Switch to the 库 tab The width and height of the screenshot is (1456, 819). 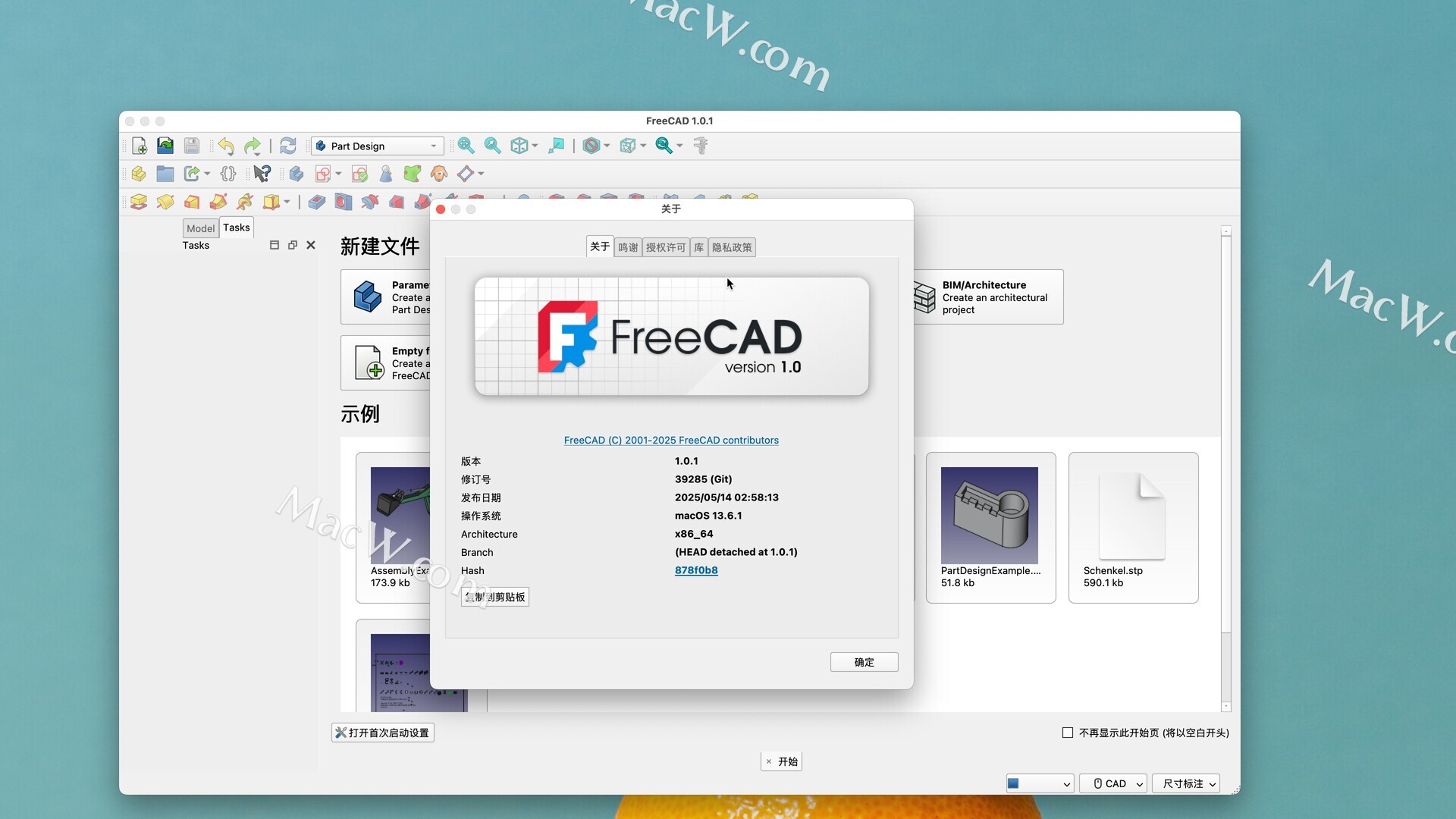[699, 247]
